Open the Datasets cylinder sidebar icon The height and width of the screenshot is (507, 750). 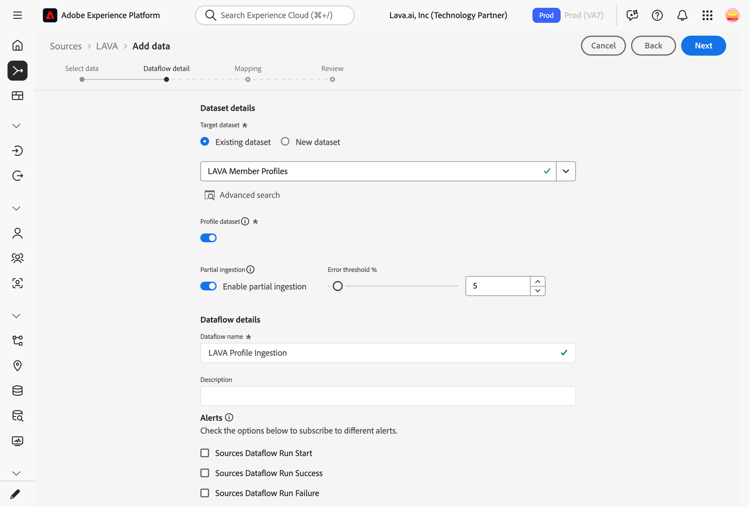(x=17, y=391)
